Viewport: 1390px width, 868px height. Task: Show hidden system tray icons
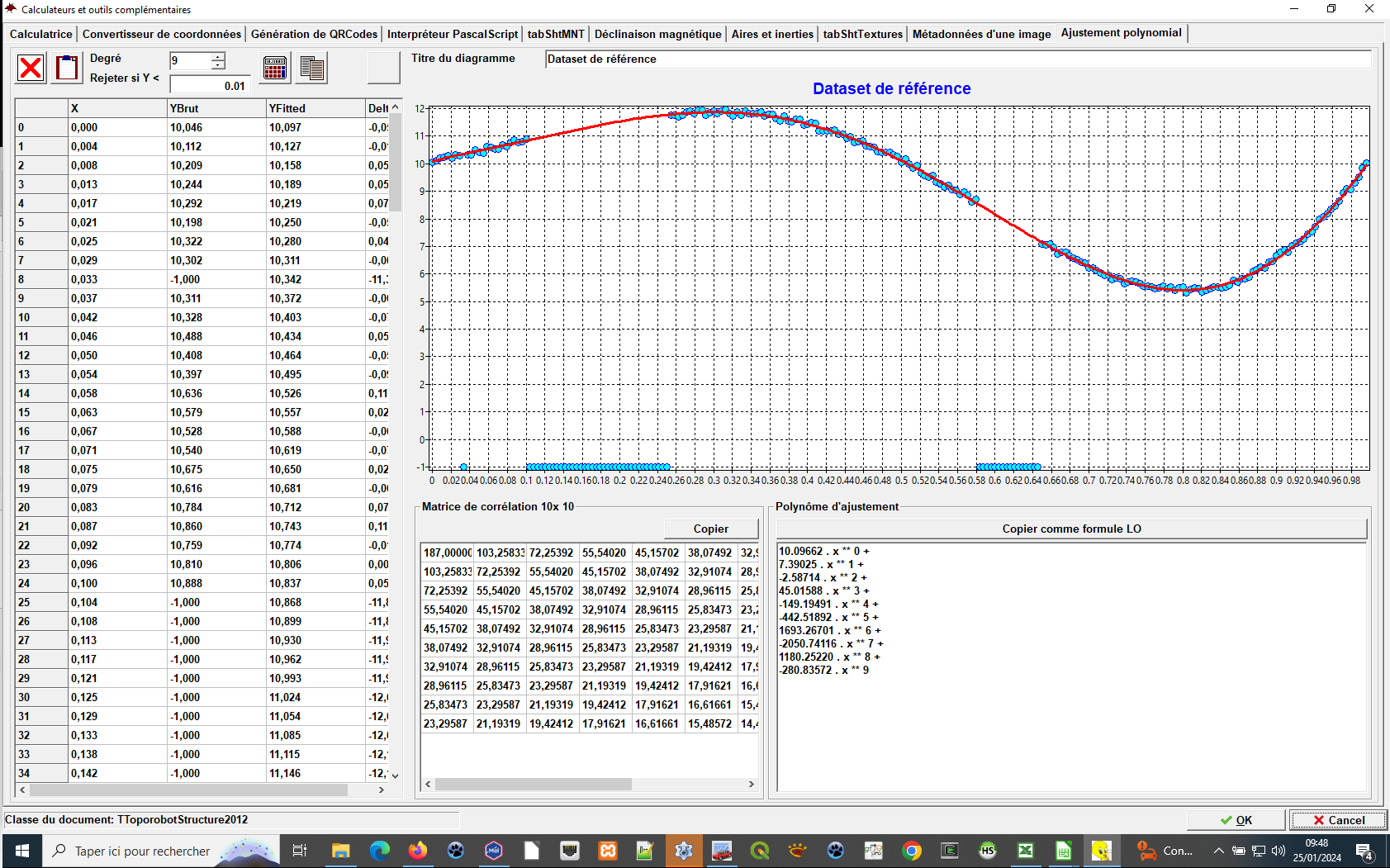point(1218,851)
